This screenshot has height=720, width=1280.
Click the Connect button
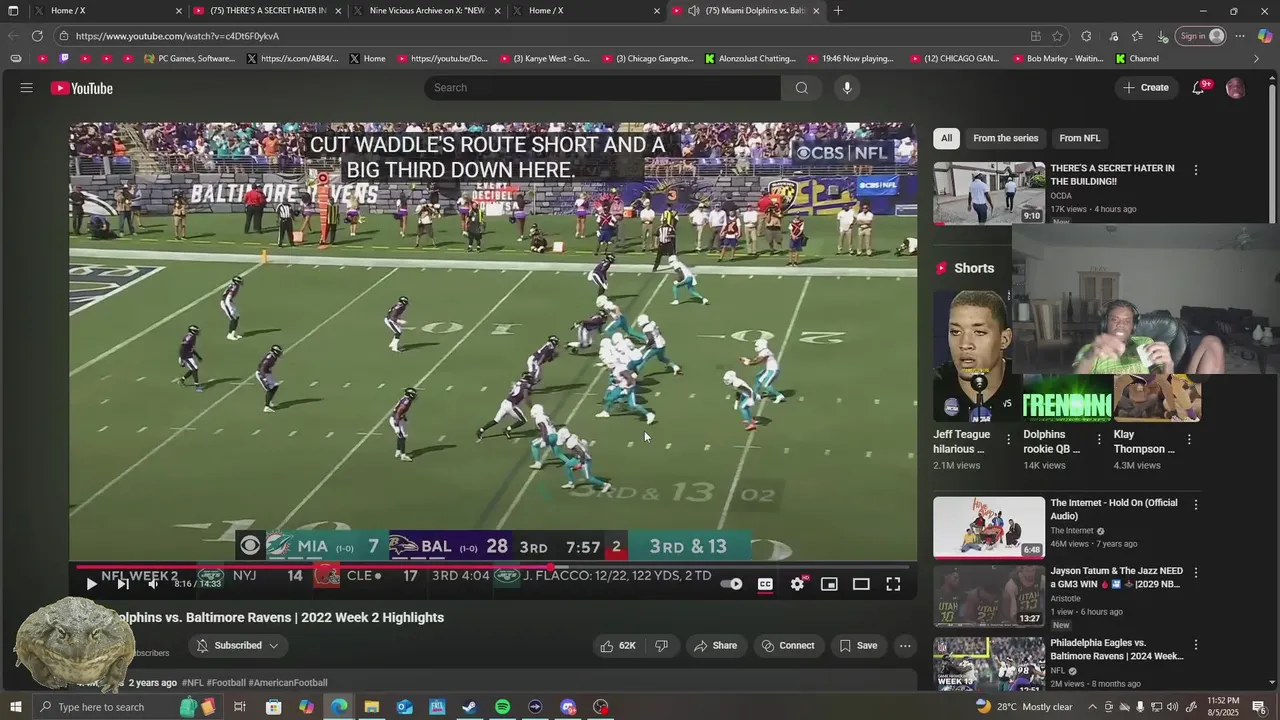(788, 646)
